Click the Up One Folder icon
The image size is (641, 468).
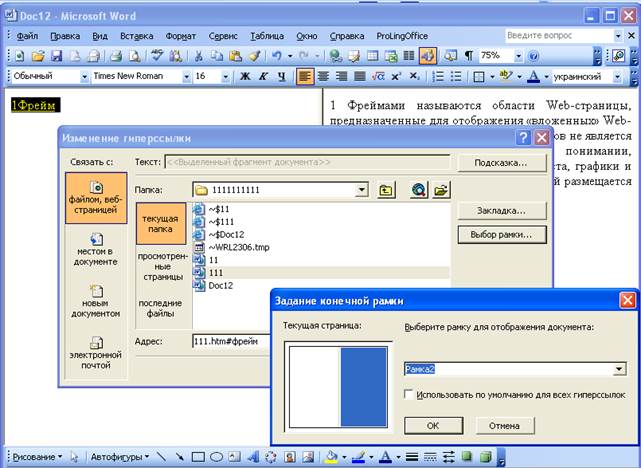coord(386,190)
